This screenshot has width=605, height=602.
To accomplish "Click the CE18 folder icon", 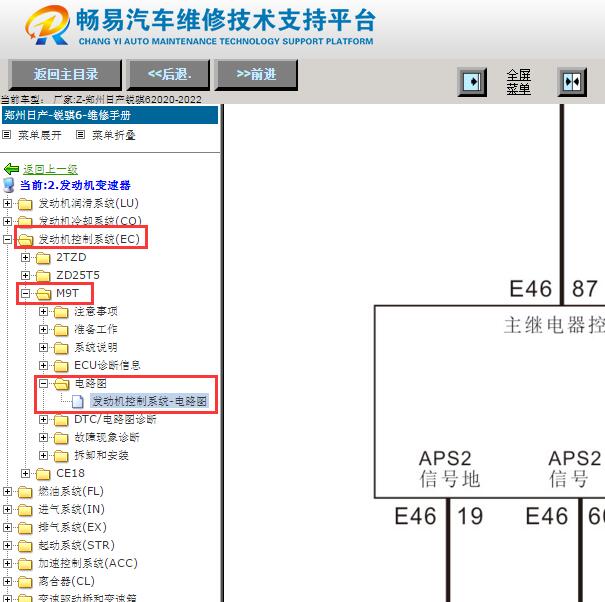I will [x=43, y=474].
